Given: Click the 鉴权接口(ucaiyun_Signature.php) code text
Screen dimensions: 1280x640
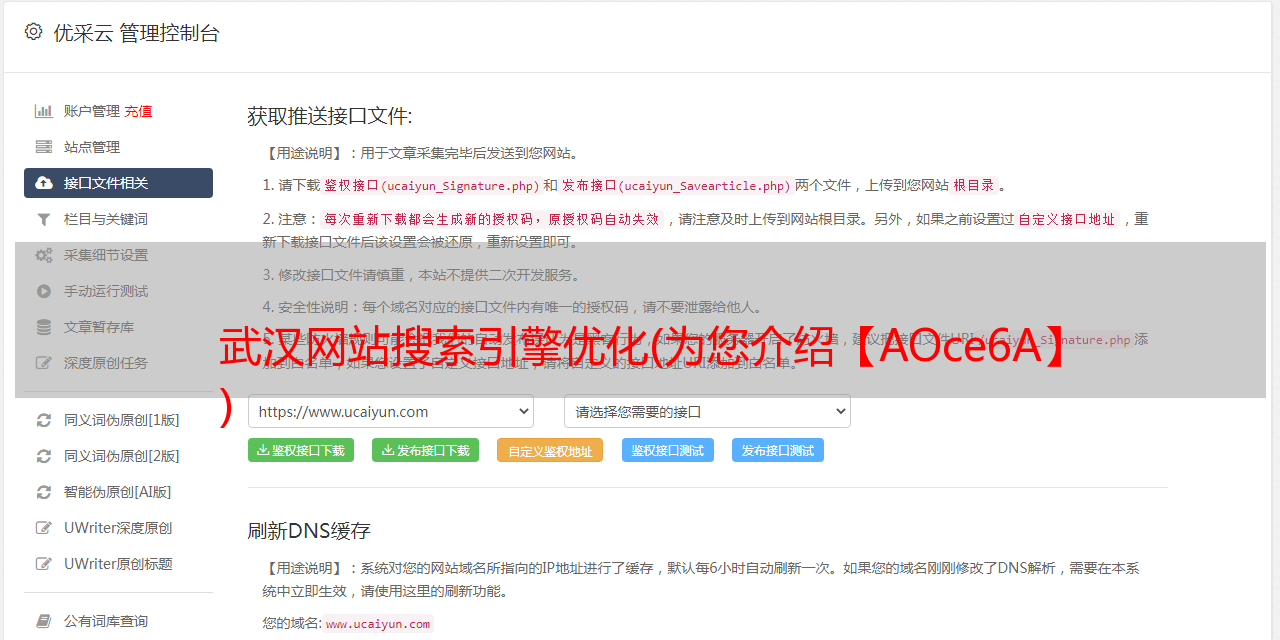Looking at the screenshot, I should [432, 185].
